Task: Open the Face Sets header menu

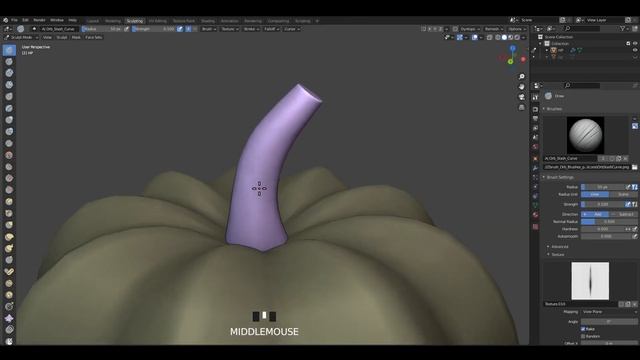Action: [93, 37]
